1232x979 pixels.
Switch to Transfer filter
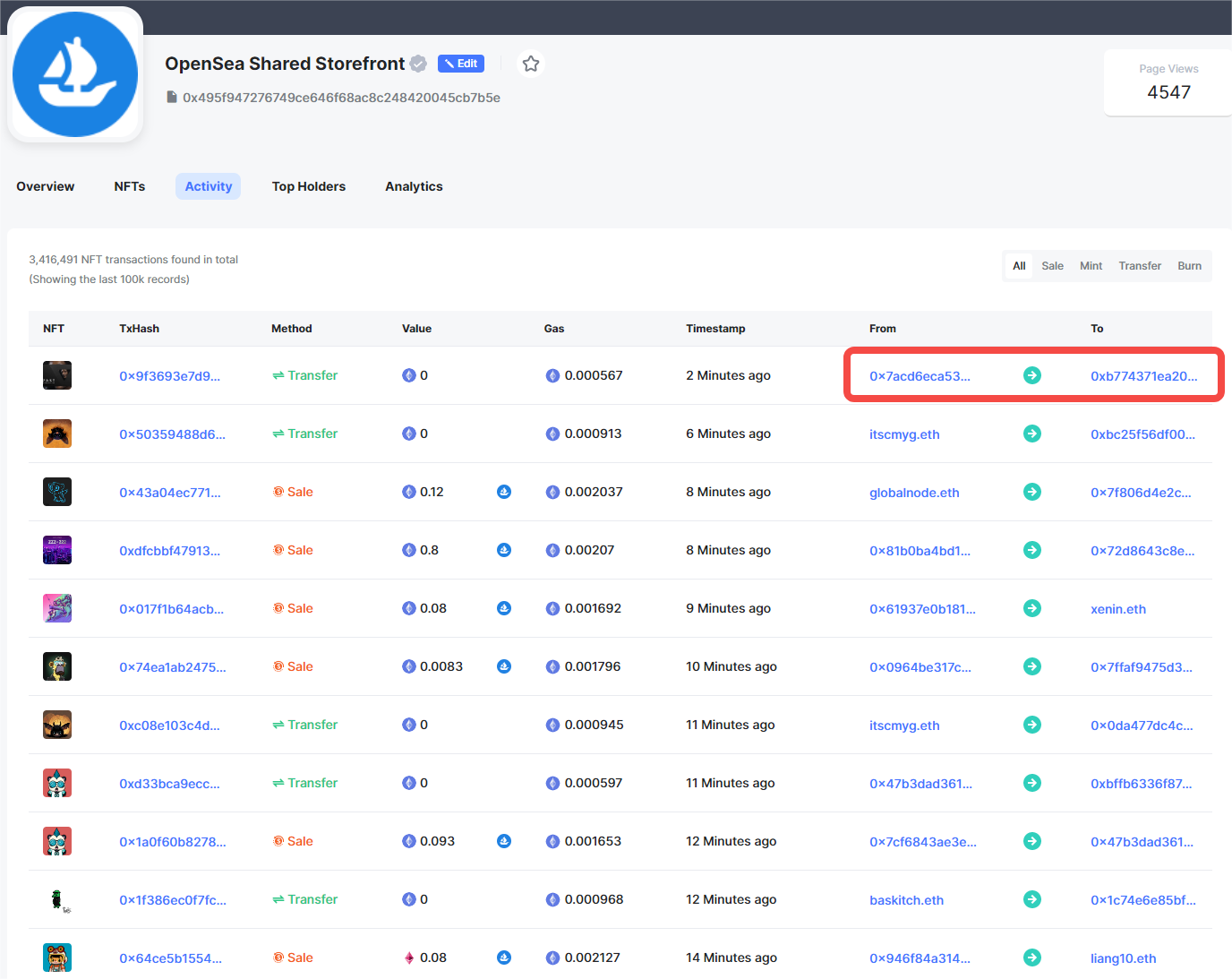pos(1139,266)
